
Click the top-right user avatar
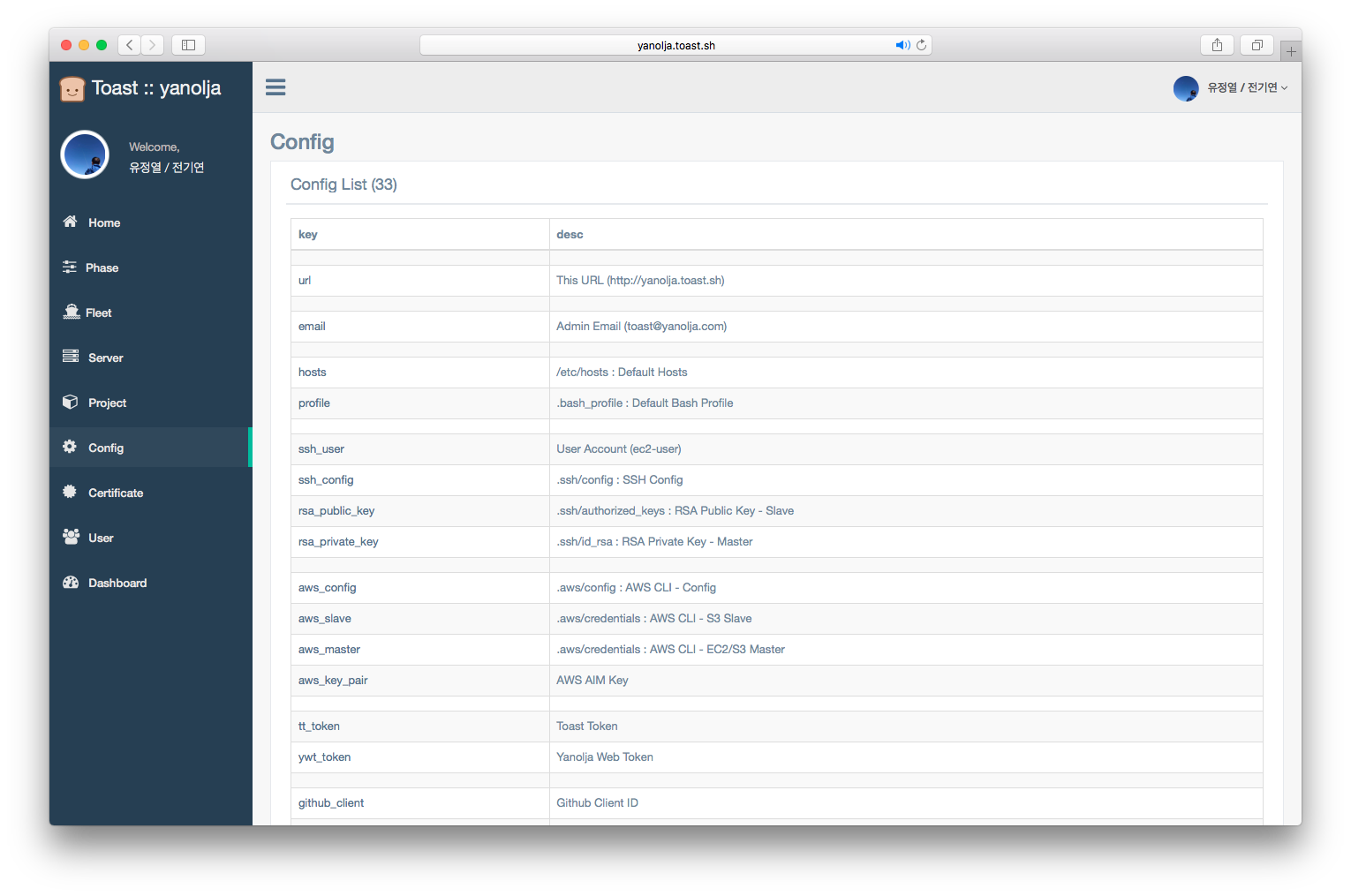point(1186,88)
